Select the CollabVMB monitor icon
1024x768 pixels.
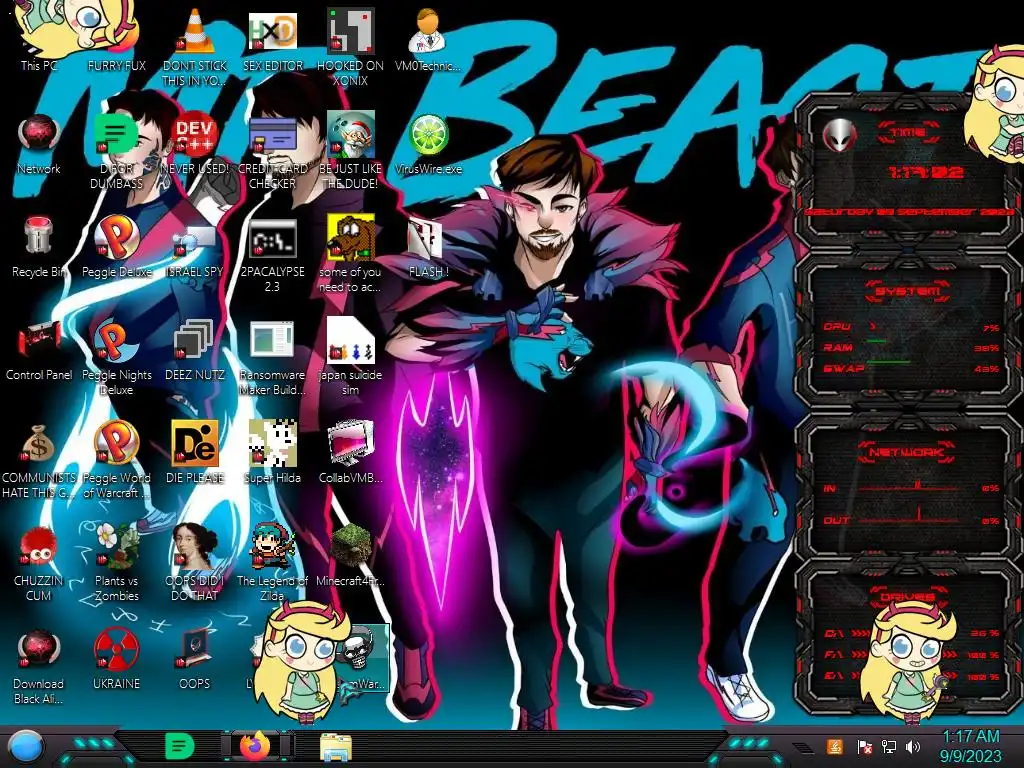[350, 453]
